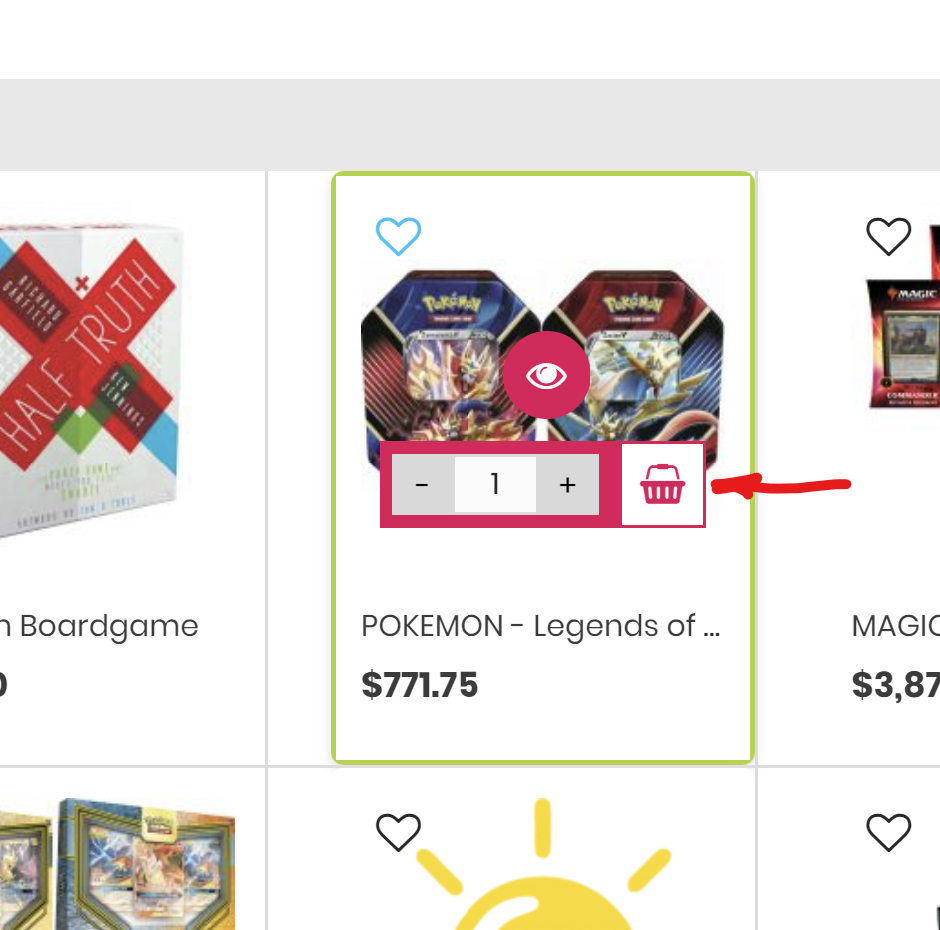Click the heart icon on MAGIC product
Viewport: 940px width, 930px height.
coord(888,236)
